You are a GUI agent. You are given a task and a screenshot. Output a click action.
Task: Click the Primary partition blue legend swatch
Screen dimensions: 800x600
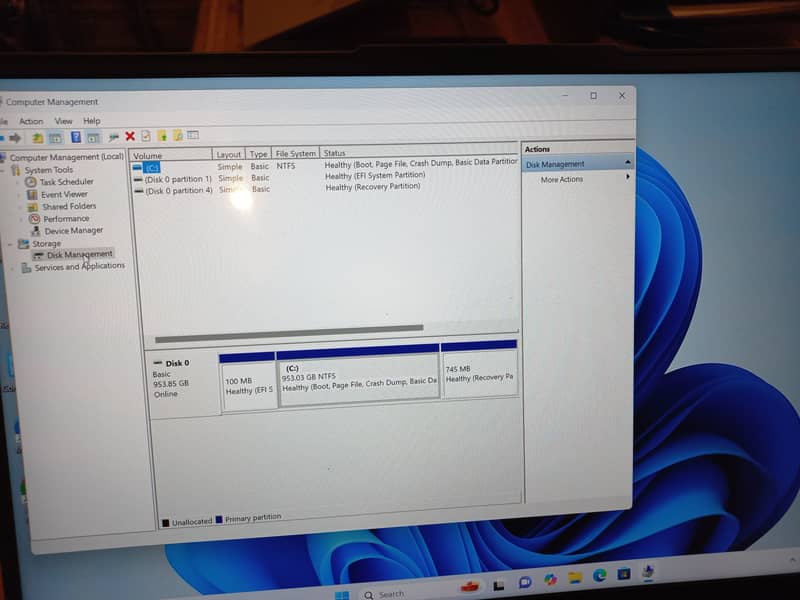pyautogui.click(x=219, y=520)
